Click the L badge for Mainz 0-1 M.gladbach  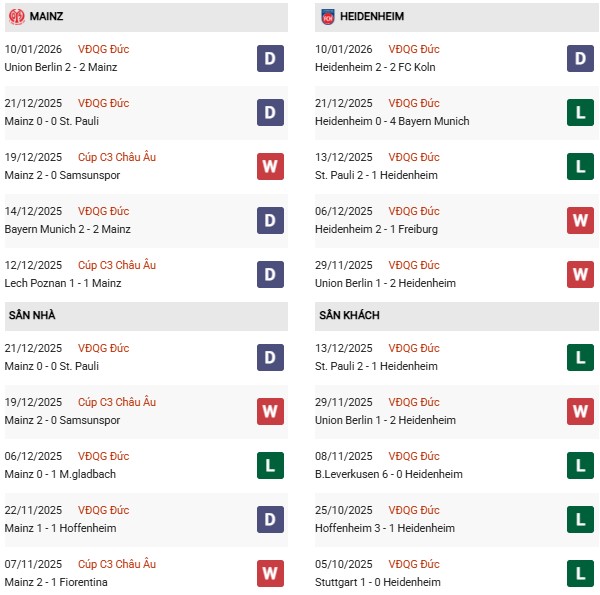click(x=270, y=465)
